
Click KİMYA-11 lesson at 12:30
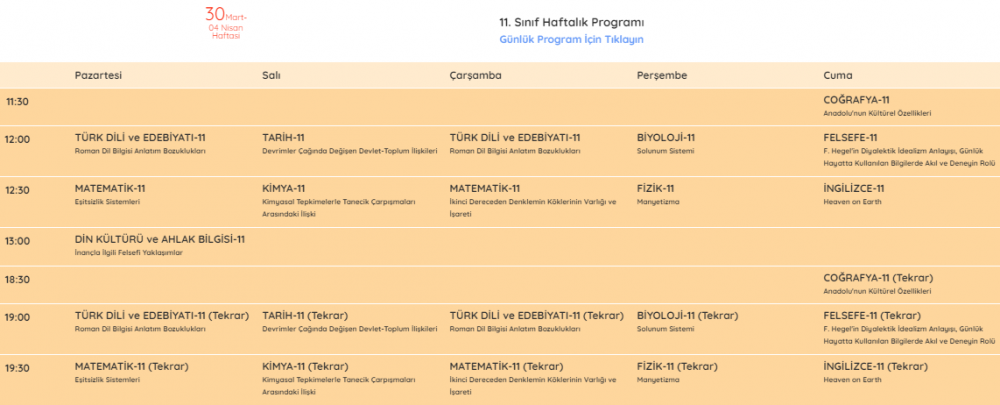284,188
